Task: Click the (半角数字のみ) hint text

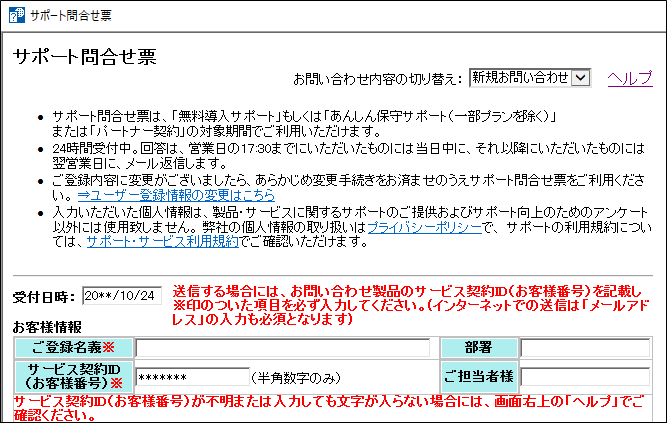Action: (296, 378)
